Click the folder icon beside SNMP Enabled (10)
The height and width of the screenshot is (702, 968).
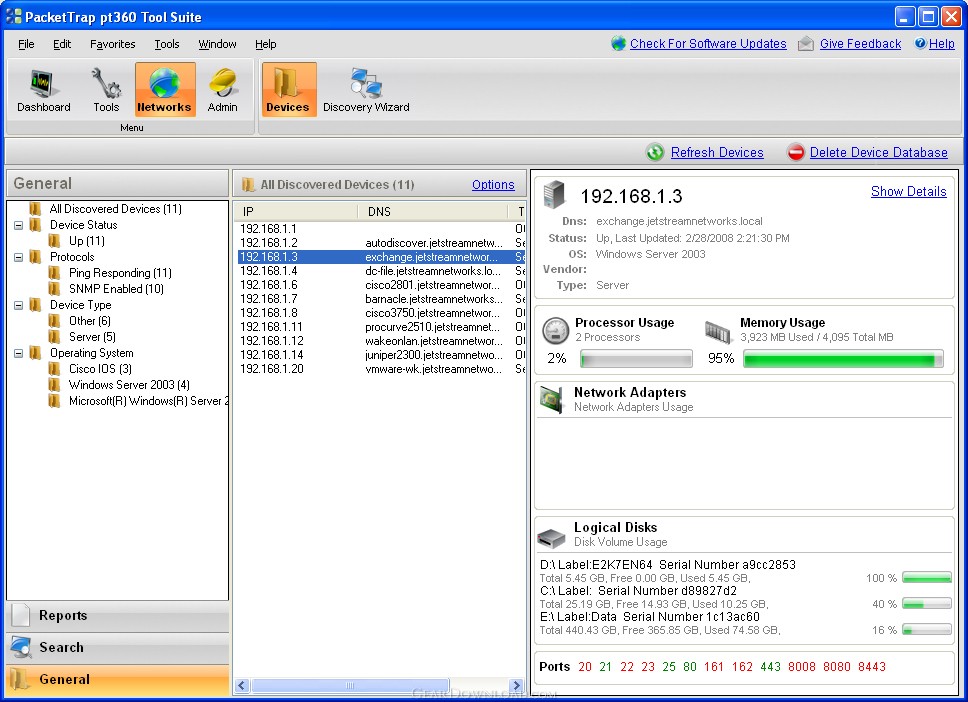click(x=55, y=288)
